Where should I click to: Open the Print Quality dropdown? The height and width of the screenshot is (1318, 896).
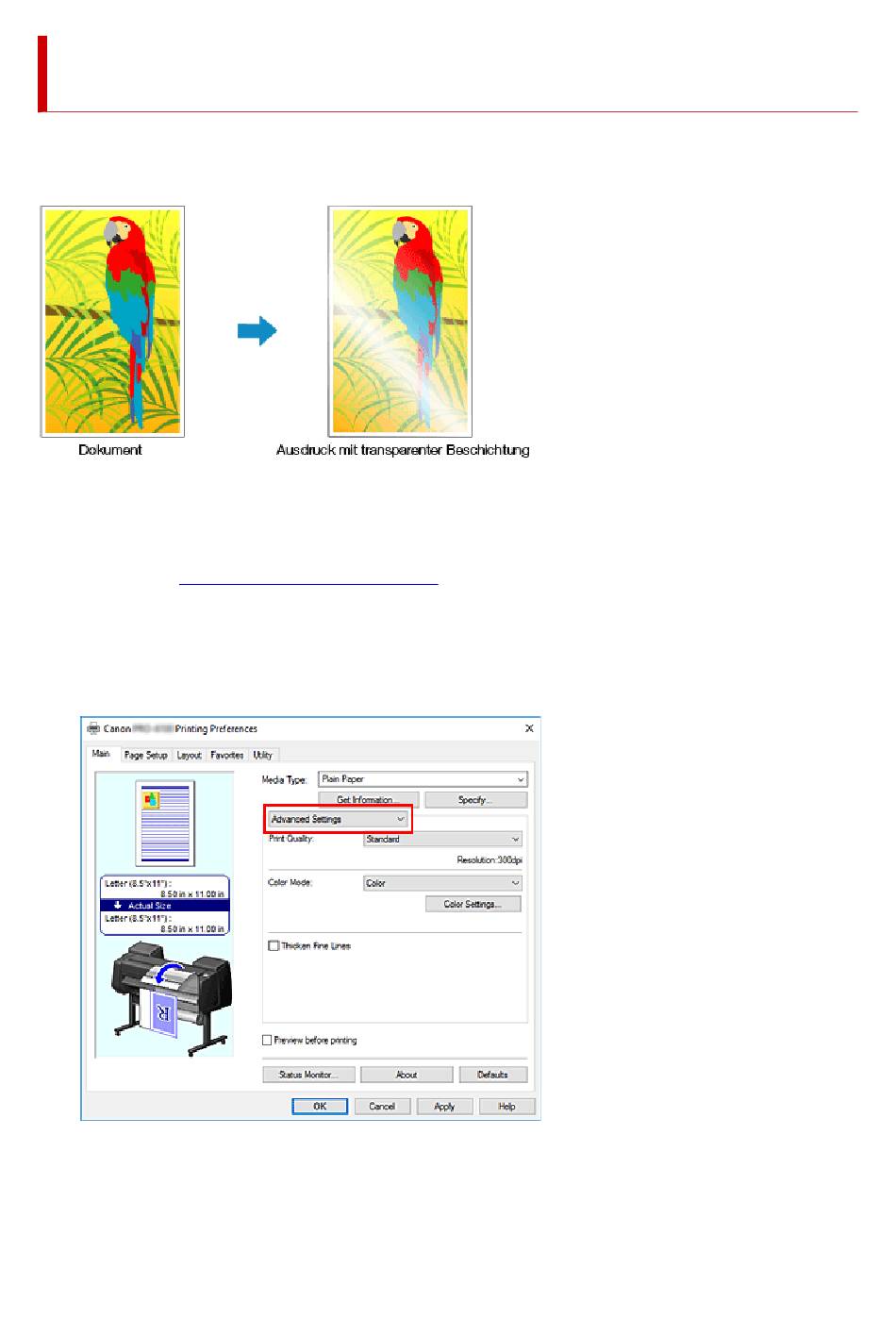click(442, 839)
